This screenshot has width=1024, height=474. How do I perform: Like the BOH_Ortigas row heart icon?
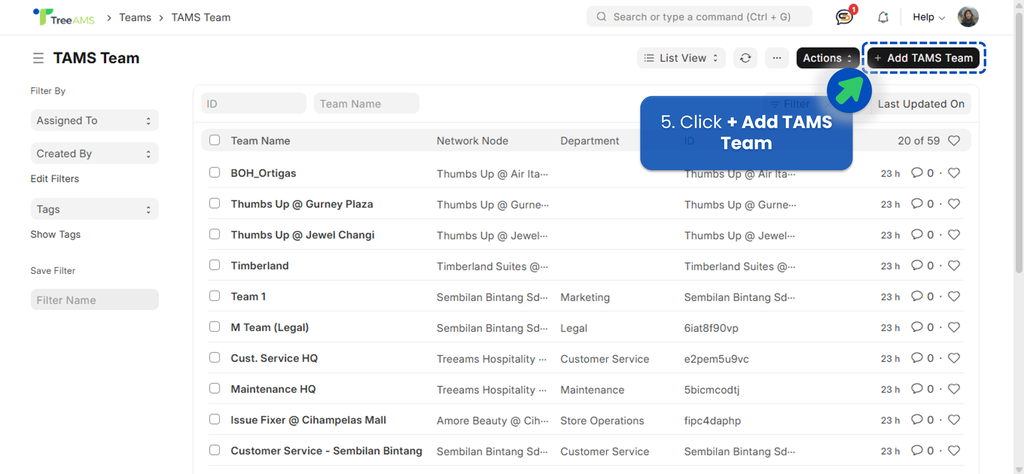point(954,173)
